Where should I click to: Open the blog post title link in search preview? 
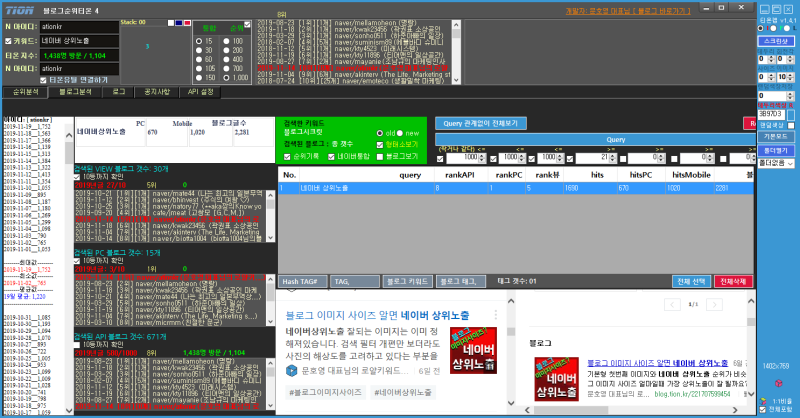coord(377,315)
